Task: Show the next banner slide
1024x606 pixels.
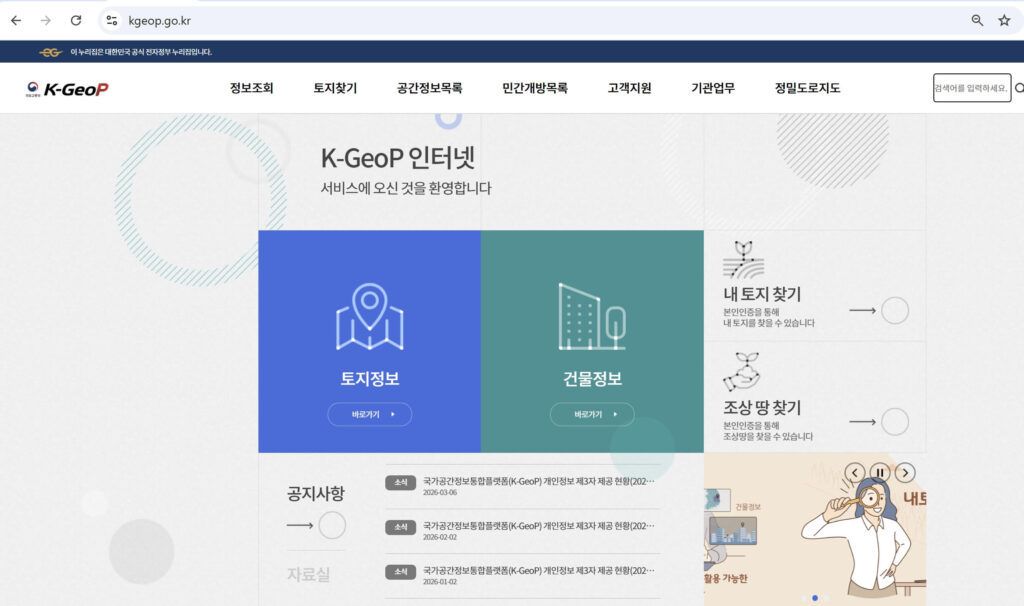Action: click(904, 472)
